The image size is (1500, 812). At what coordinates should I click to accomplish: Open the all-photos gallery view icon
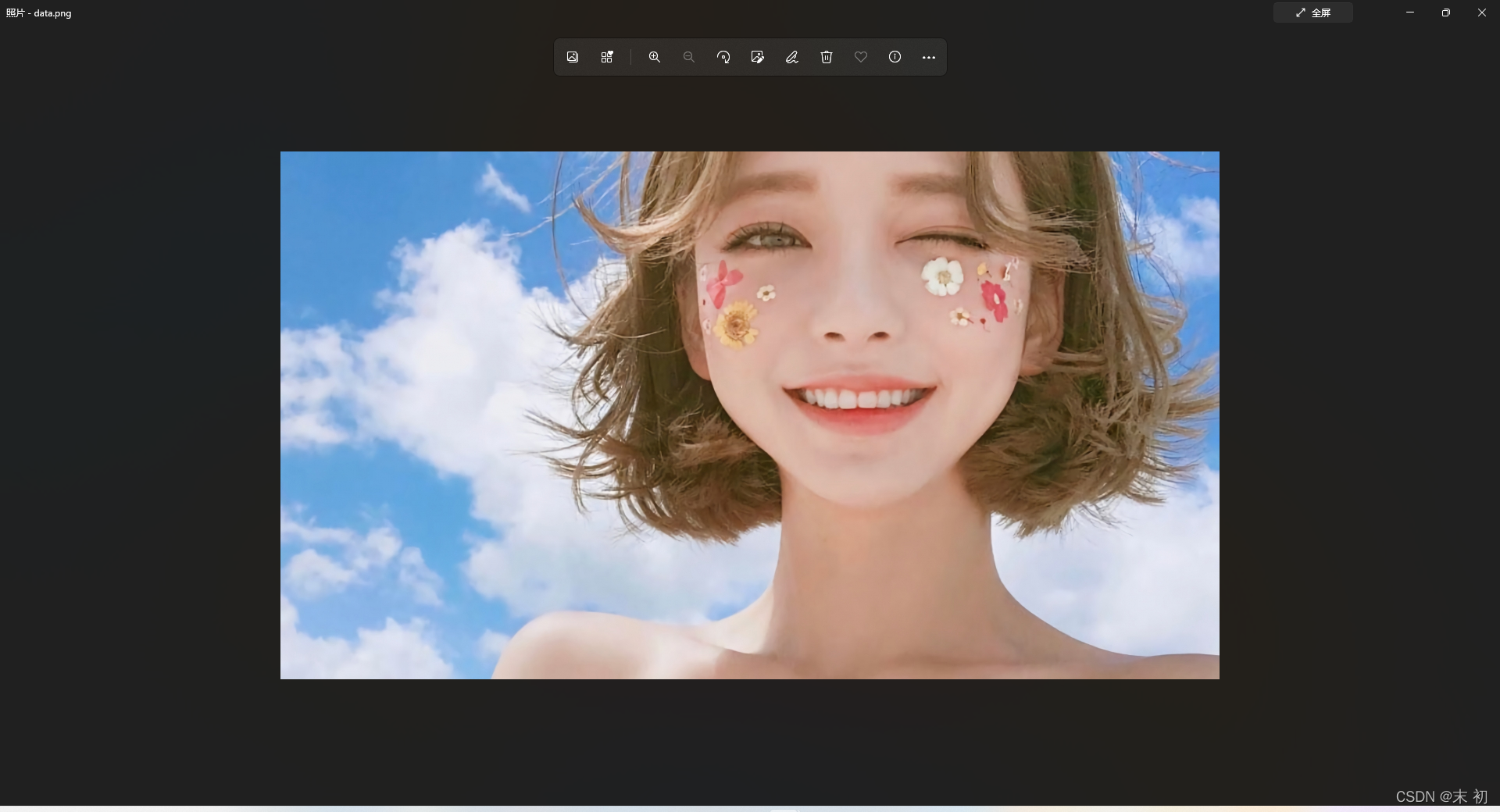tap(572, 56)
